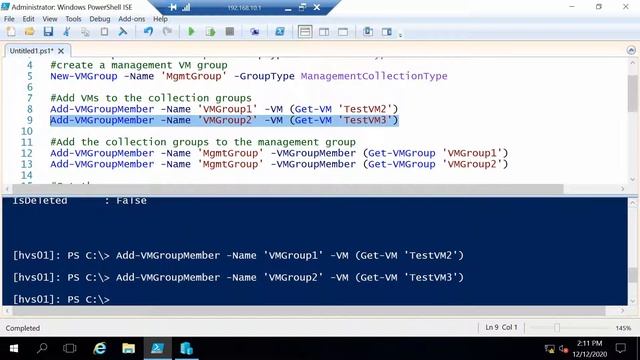640x360 pixels.
Task: Open File Explorer from the taskbar
Action: [128, 349]
